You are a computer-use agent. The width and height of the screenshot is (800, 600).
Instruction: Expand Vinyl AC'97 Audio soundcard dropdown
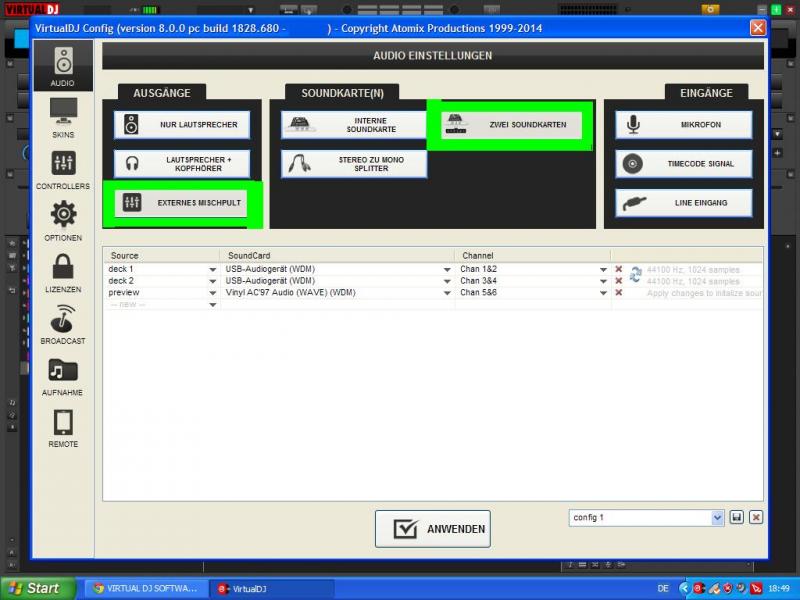click(447, 293)
